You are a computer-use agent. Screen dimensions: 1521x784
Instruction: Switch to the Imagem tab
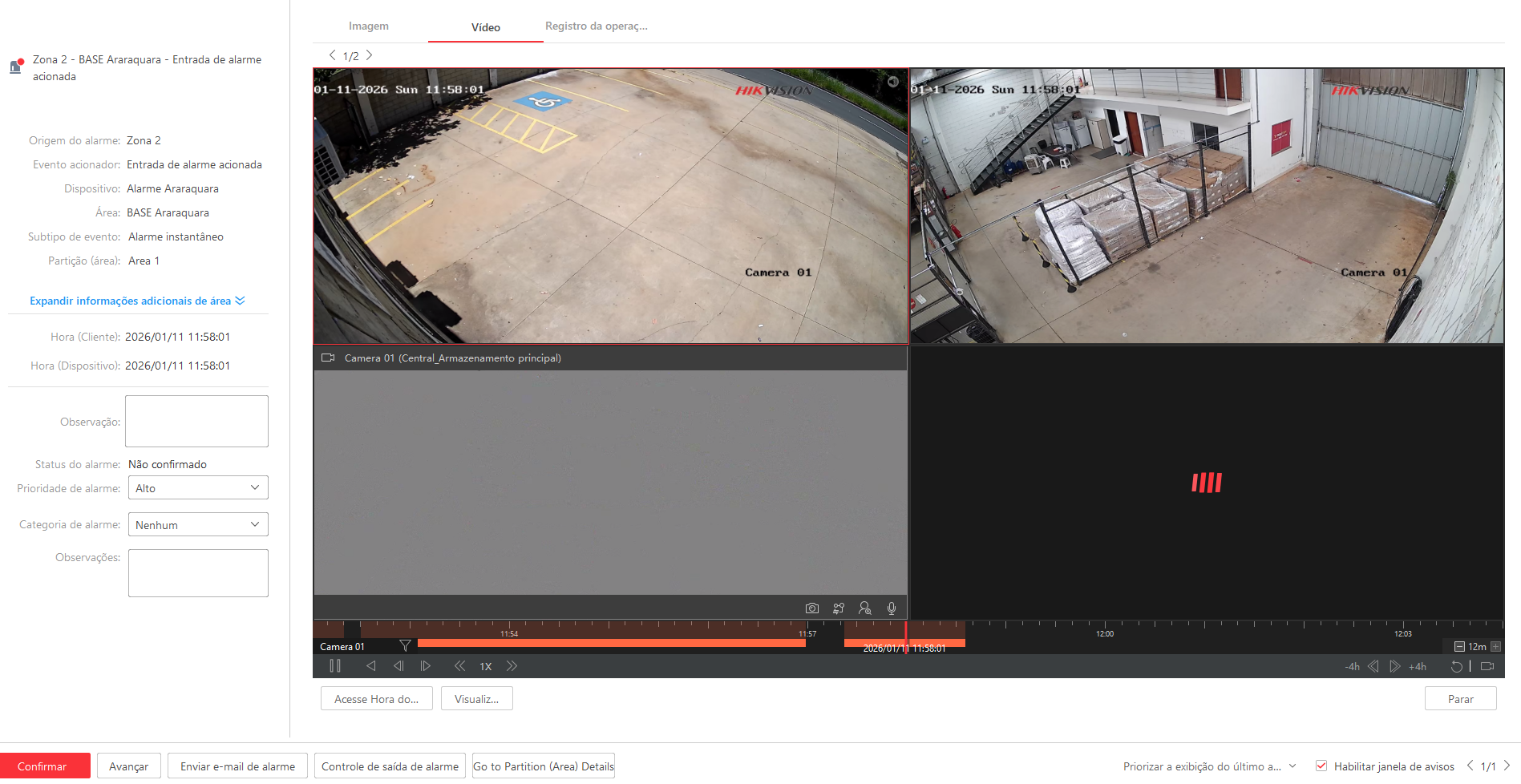click(x=368, y=26)
